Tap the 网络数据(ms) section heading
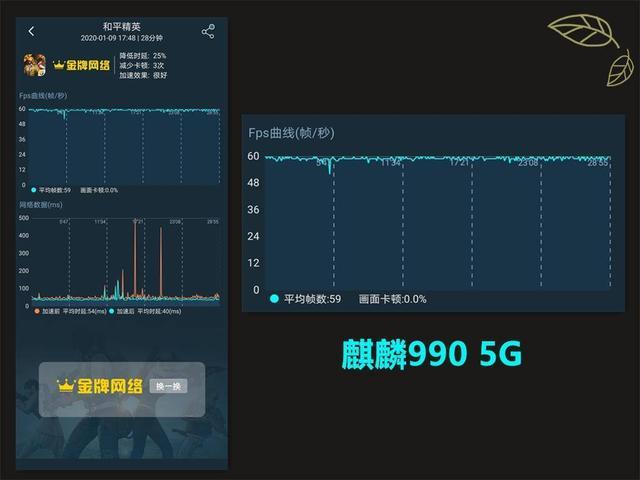 pos(41,204)
